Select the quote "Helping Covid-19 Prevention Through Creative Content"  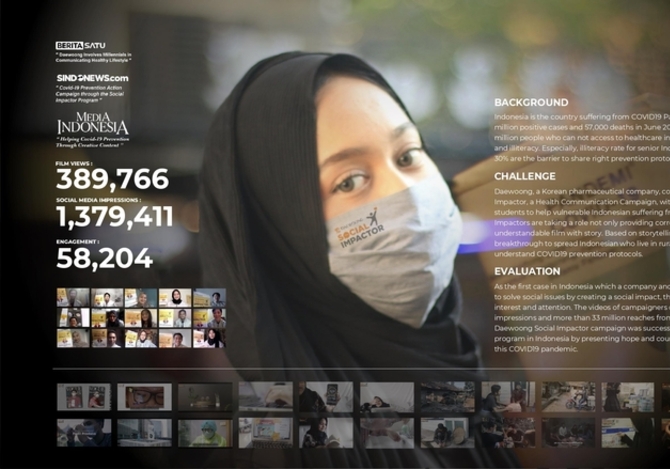pos(93,142)
